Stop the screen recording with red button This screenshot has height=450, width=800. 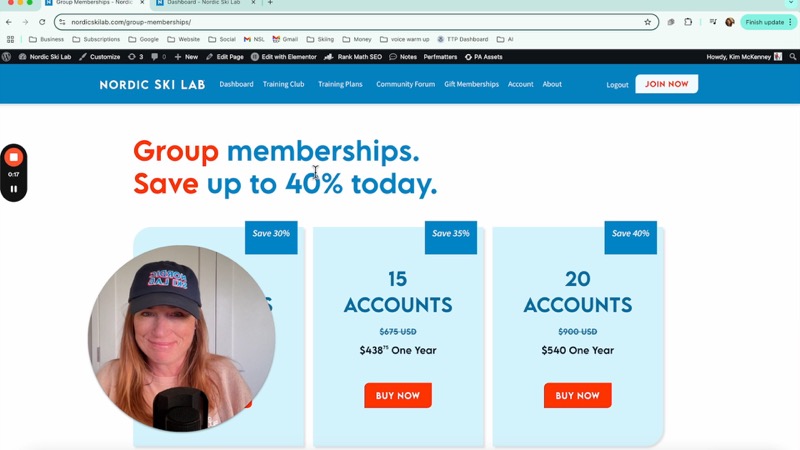click(14, 158)
